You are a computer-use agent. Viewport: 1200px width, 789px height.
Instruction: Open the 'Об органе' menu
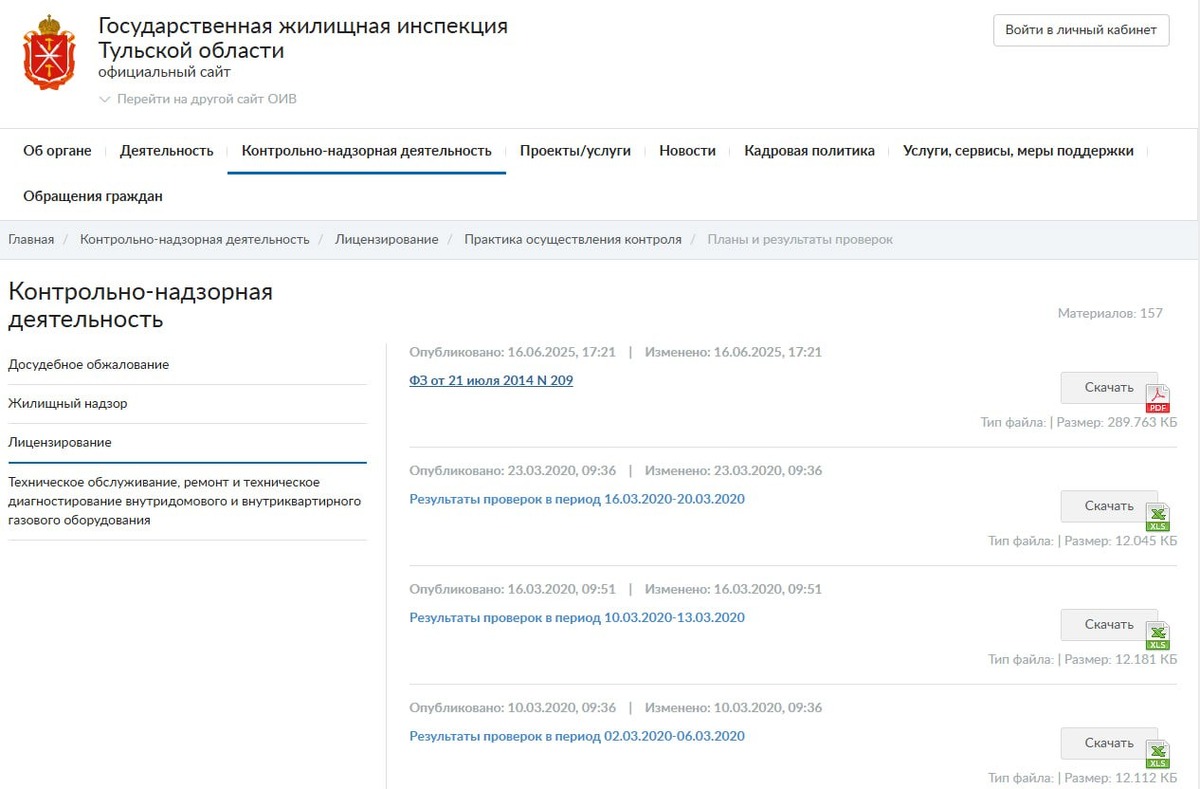point(57,151)
